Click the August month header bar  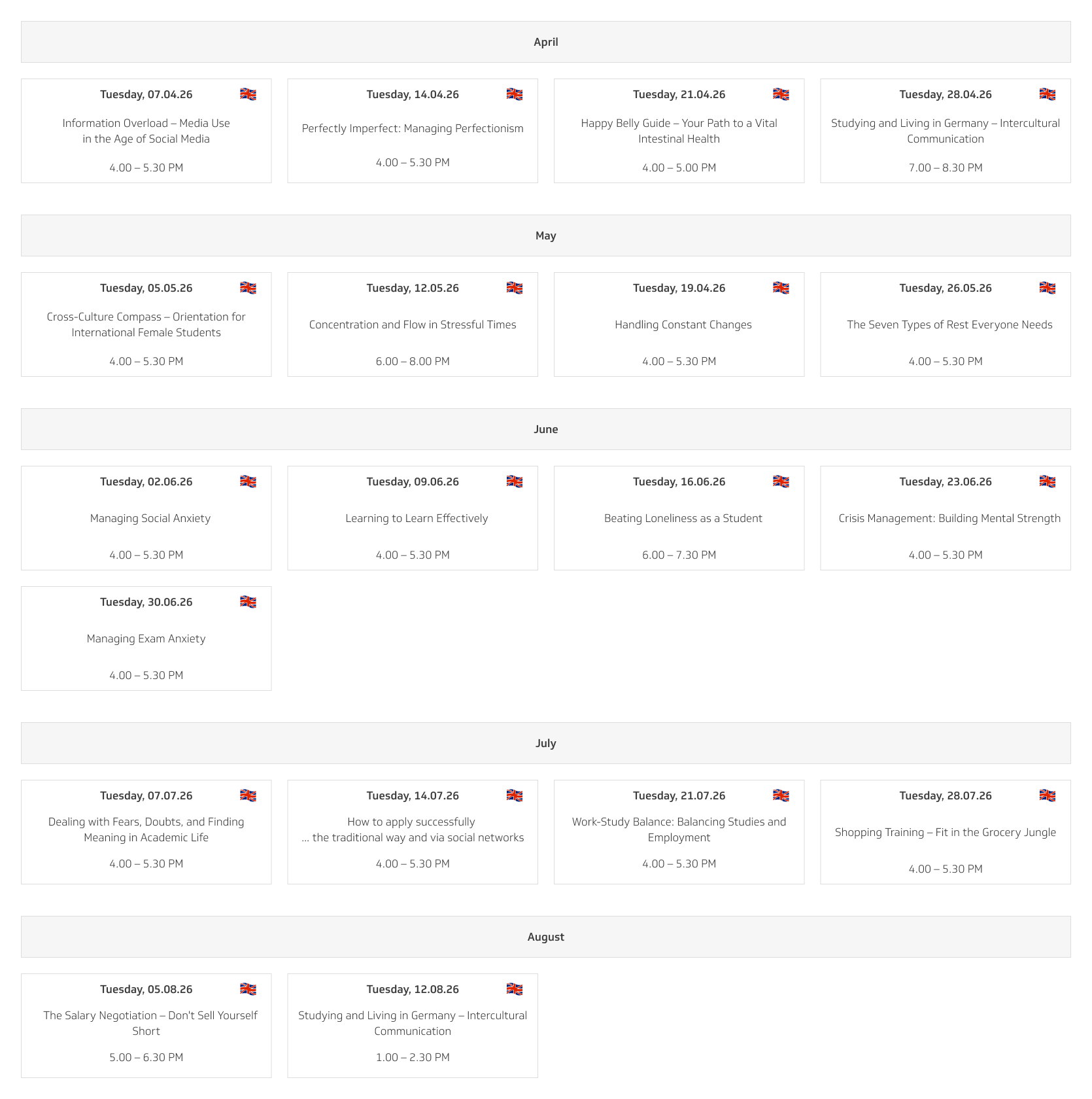pyautogui.click(x=545, y=937)
